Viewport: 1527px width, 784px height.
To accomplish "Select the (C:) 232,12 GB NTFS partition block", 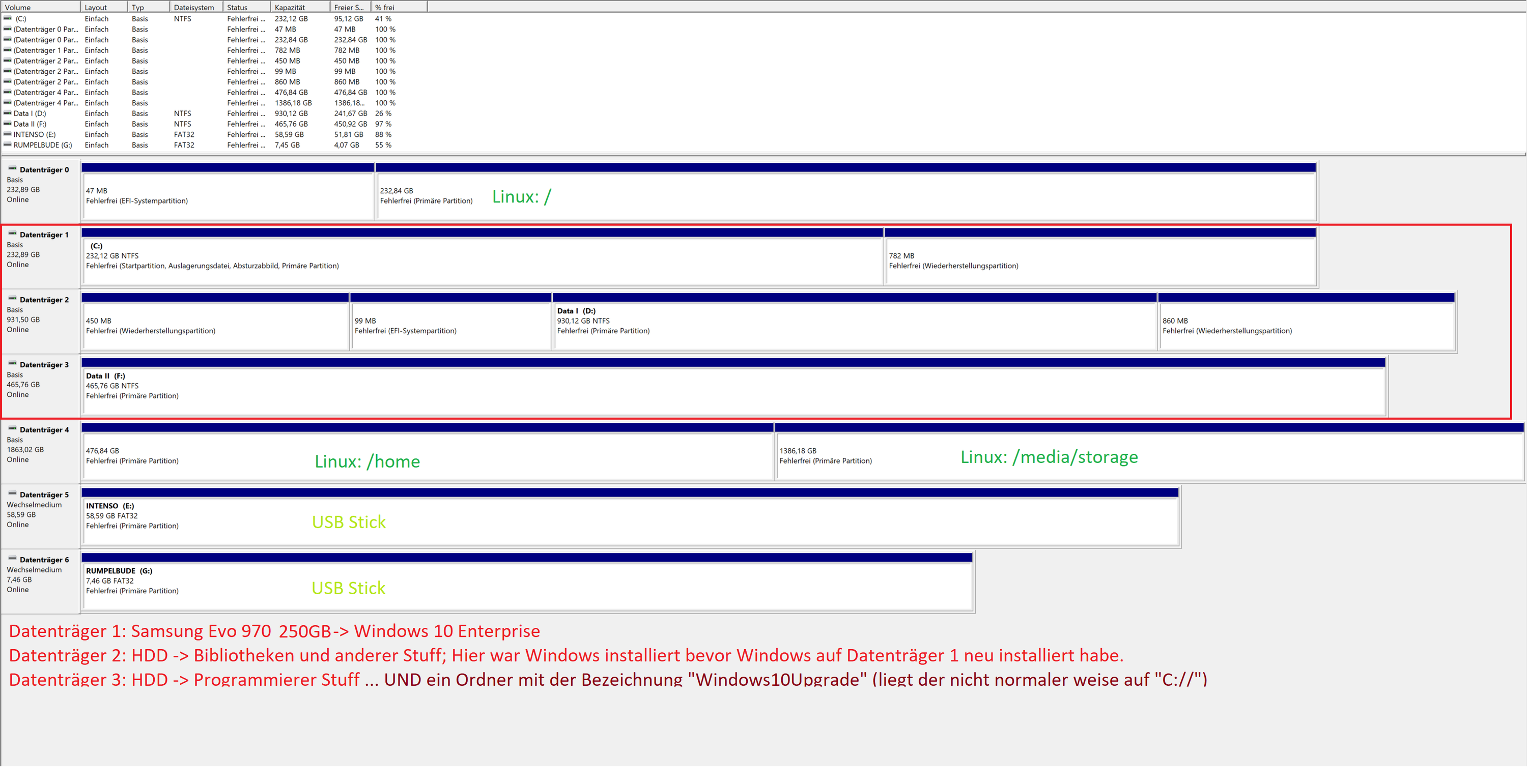I will (x=483, y=256).
